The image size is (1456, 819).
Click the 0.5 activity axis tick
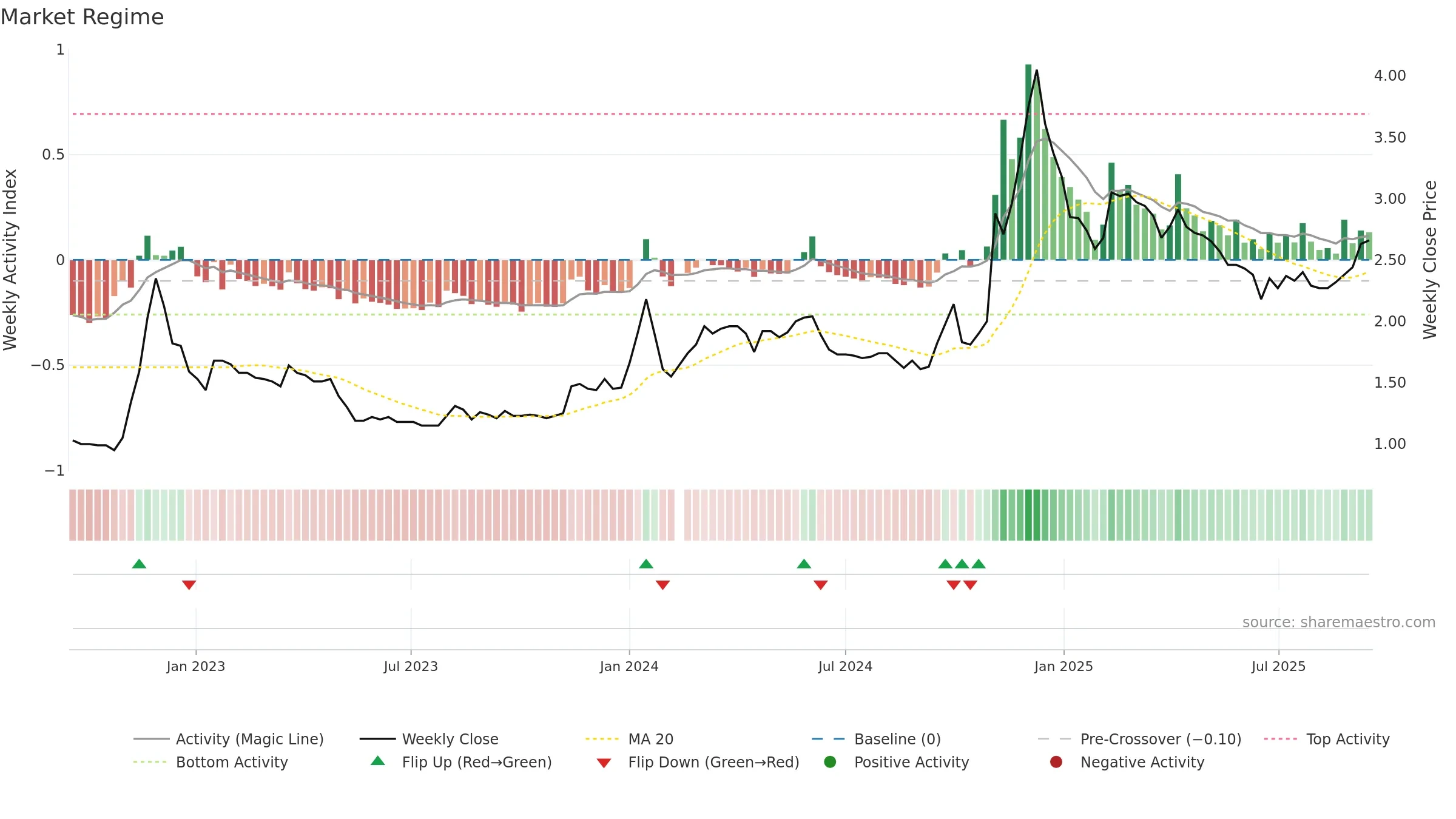[53, 155]
